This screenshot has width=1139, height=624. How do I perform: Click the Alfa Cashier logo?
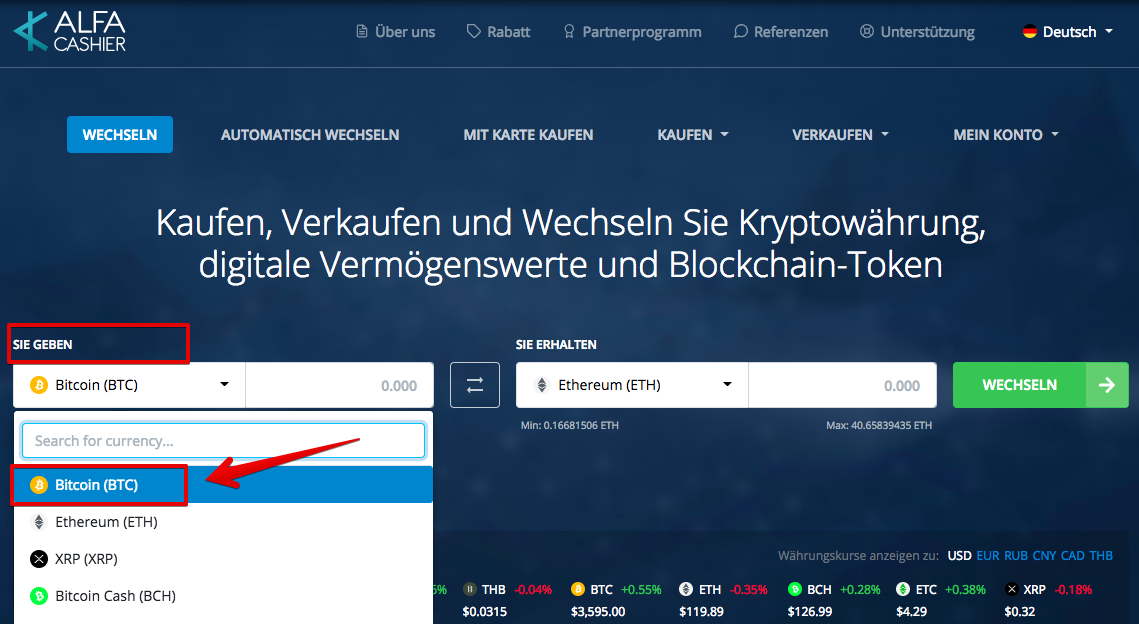tap(70, 32)
